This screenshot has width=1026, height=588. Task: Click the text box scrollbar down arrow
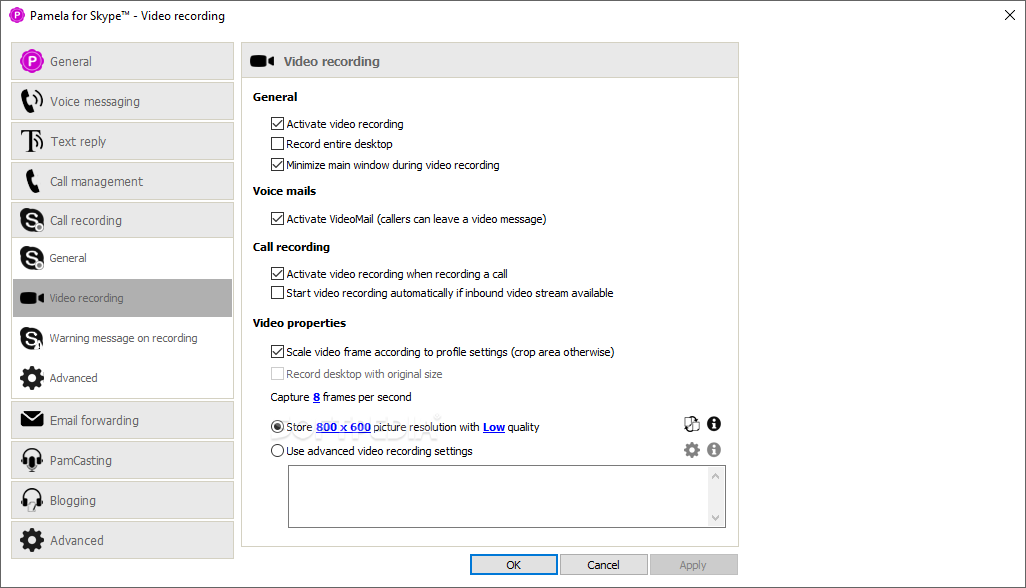(715, 517)
